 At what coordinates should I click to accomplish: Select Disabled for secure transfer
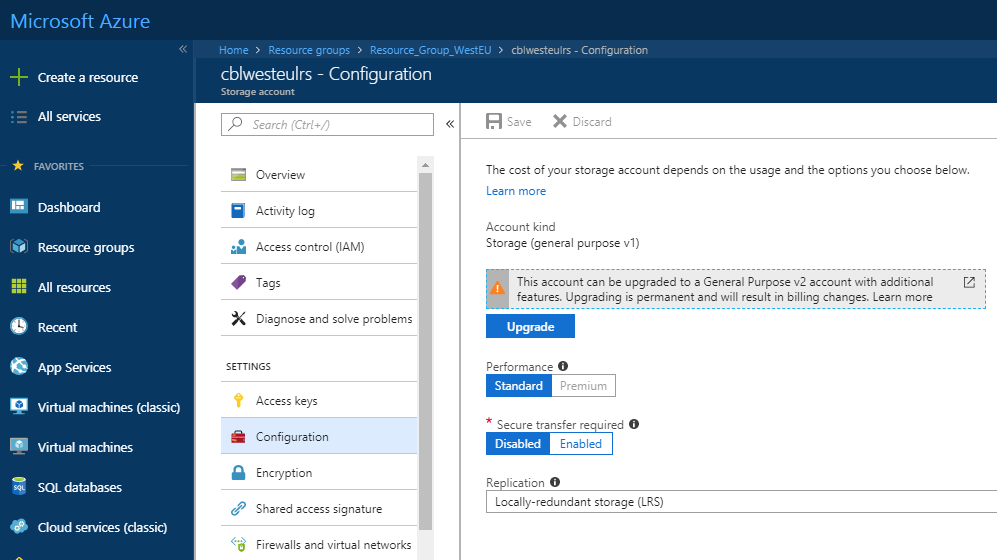[x=518, y=444]
